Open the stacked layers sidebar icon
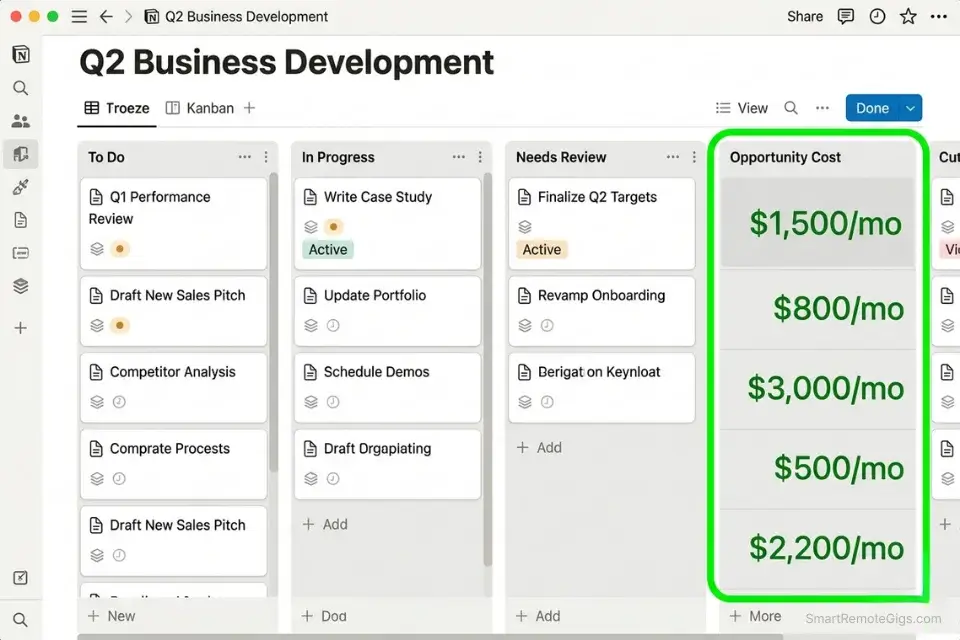This screenshot has width=960, height=640. tap(21, 286)
